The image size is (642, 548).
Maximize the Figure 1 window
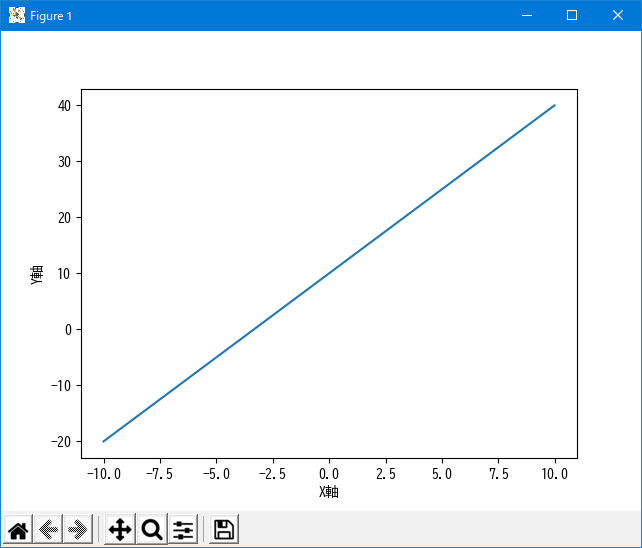coord(572,16)
